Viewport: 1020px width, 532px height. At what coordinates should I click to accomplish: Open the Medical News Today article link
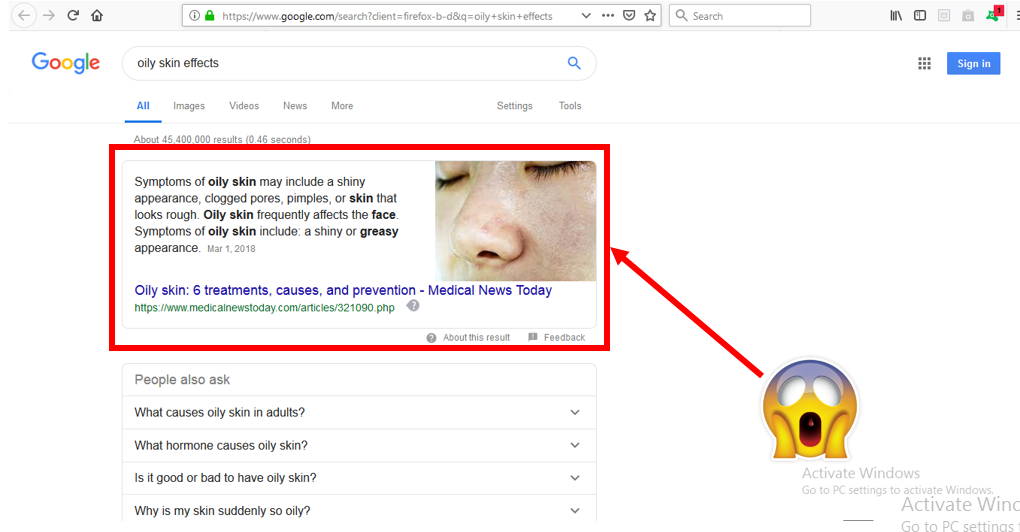point(343,291)
